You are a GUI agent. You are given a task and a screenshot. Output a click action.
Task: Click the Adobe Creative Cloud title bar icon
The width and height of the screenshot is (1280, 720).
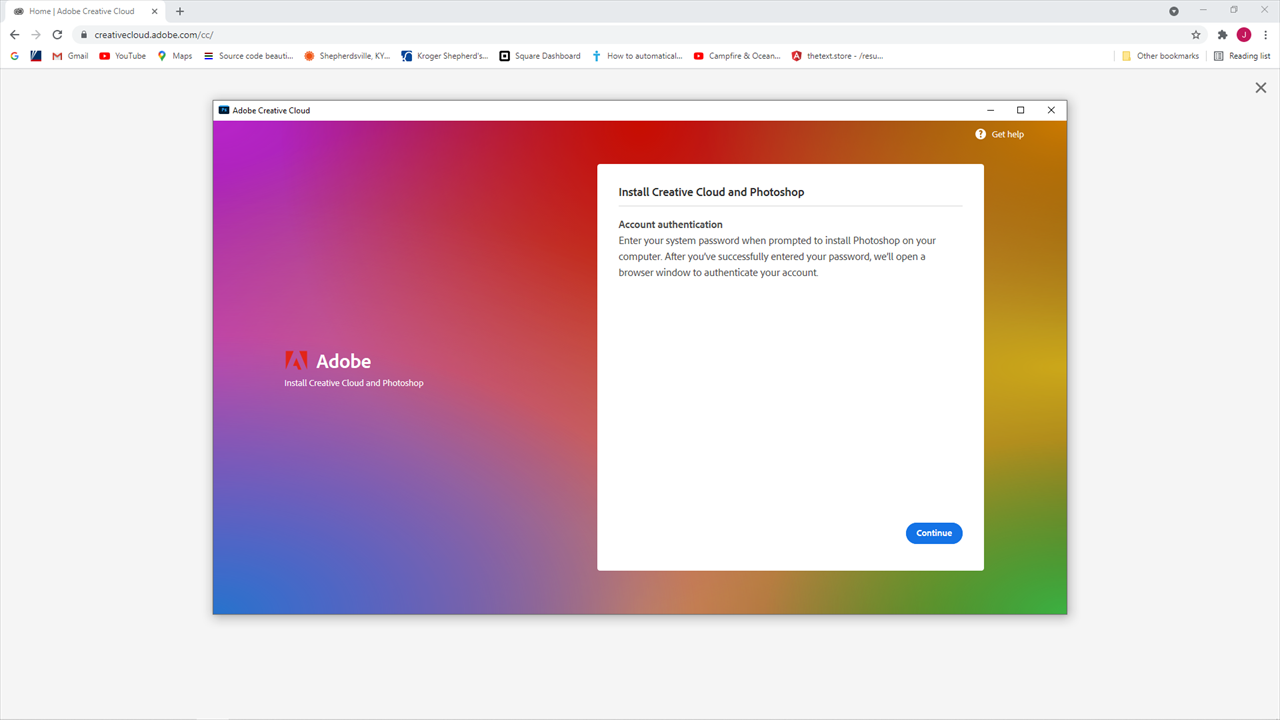(x=224, y=110)
